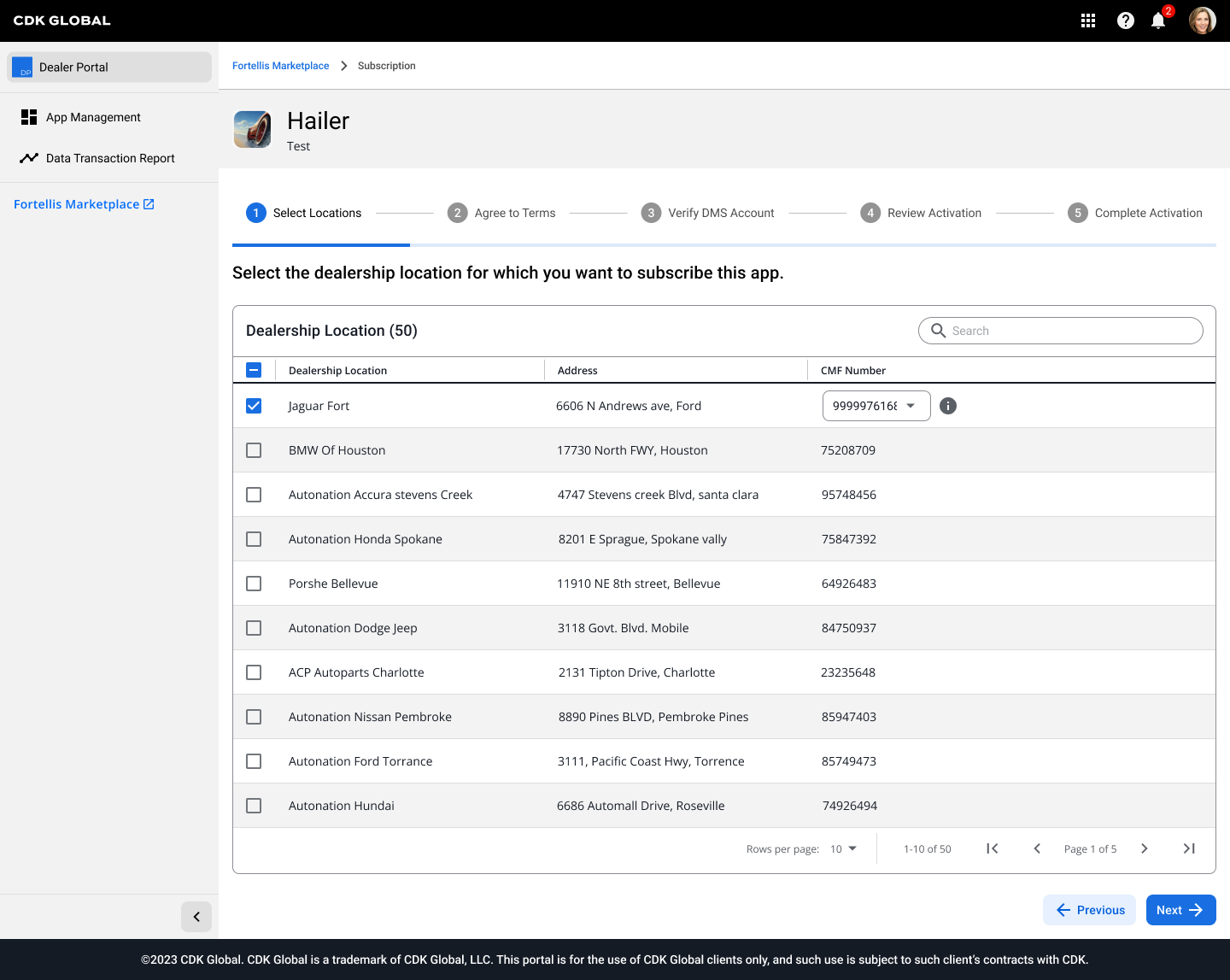Click CMF number 85749473

click(849, 761)
